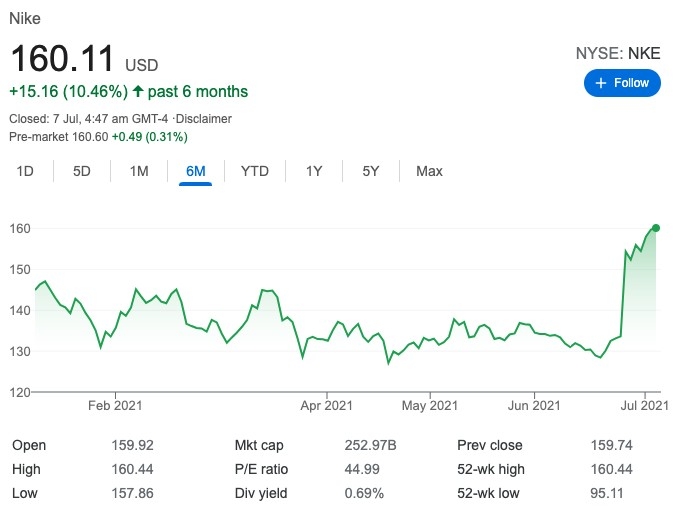Click the P/E ratio value 44.99
Screen dimensions: 684x519
[362, 469]
